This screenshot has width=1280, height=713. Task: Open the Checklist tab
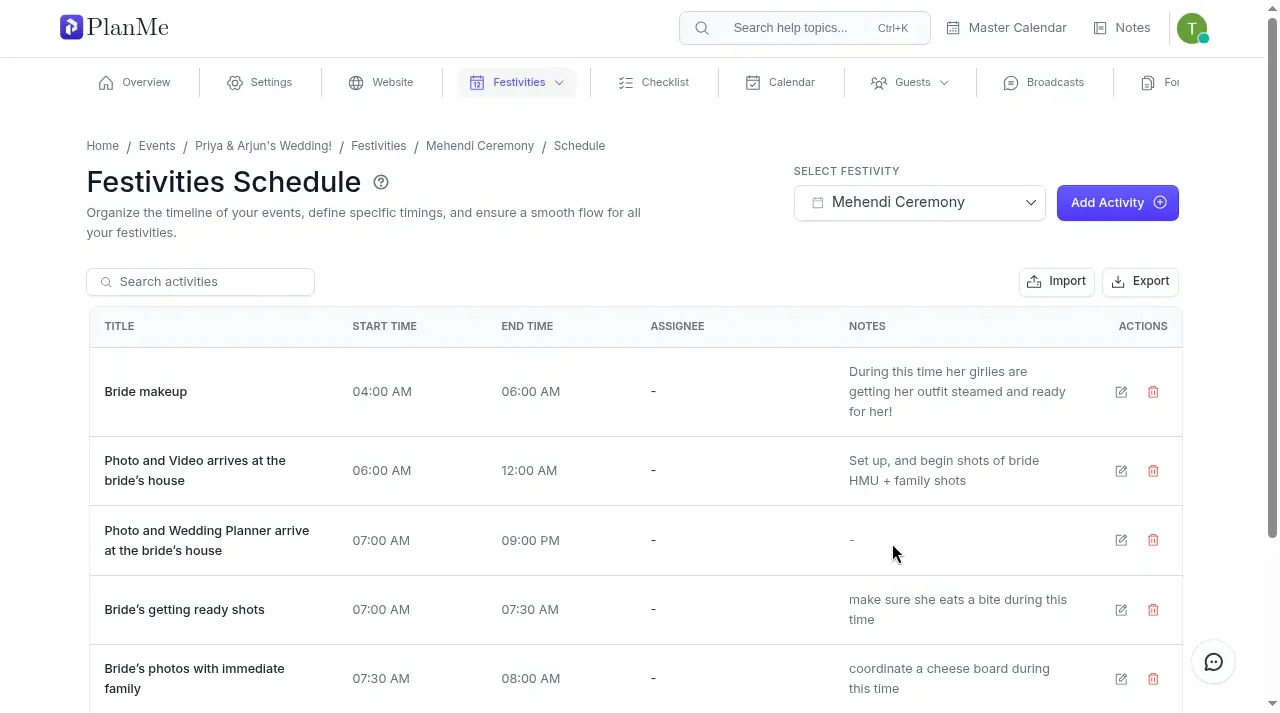point(654,83)
